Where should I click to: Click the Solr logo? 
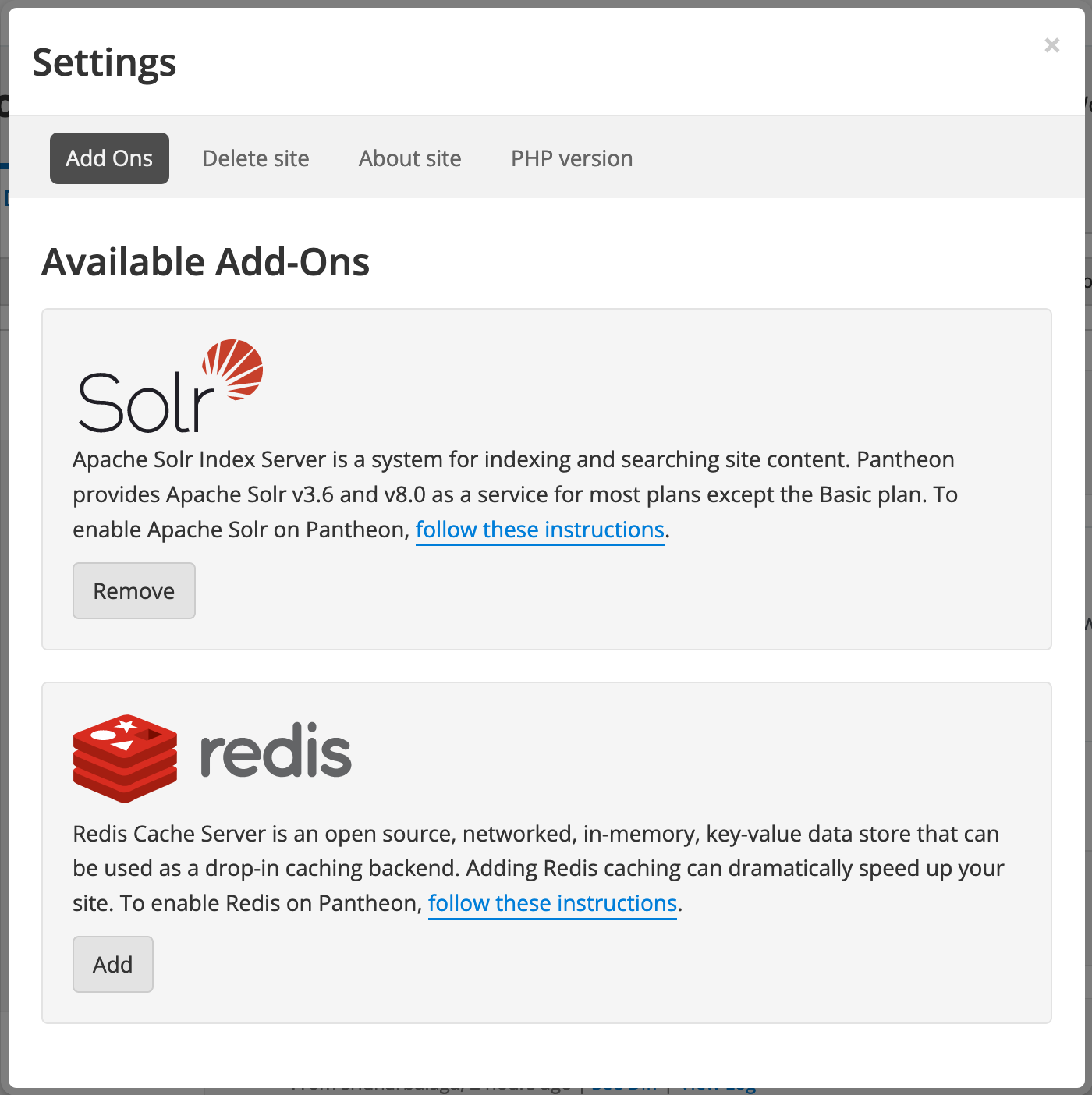pyautogui.click(x=170, y=386)
